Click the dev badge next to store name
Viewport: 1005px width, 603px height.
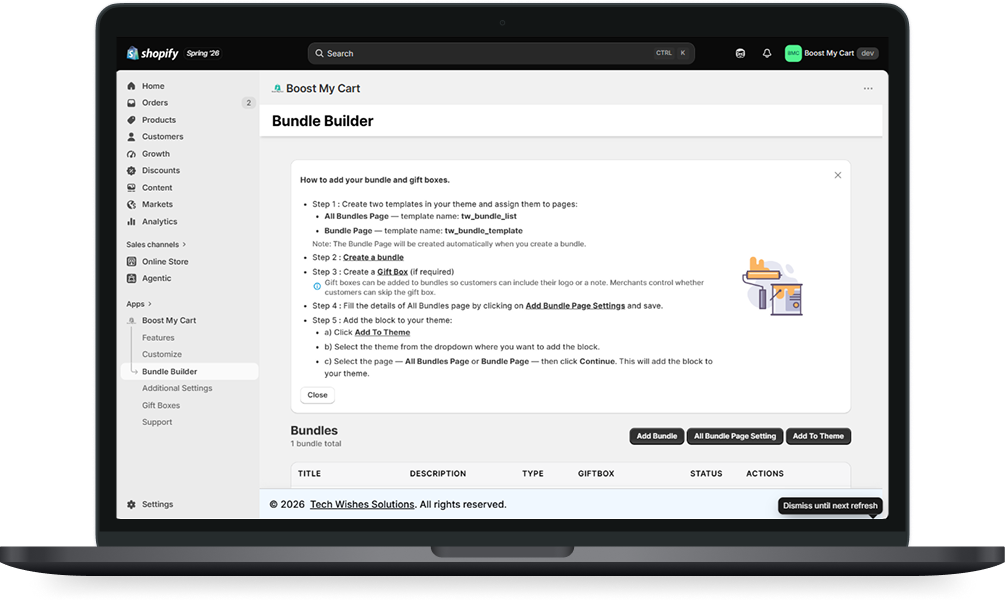[868, 53]
